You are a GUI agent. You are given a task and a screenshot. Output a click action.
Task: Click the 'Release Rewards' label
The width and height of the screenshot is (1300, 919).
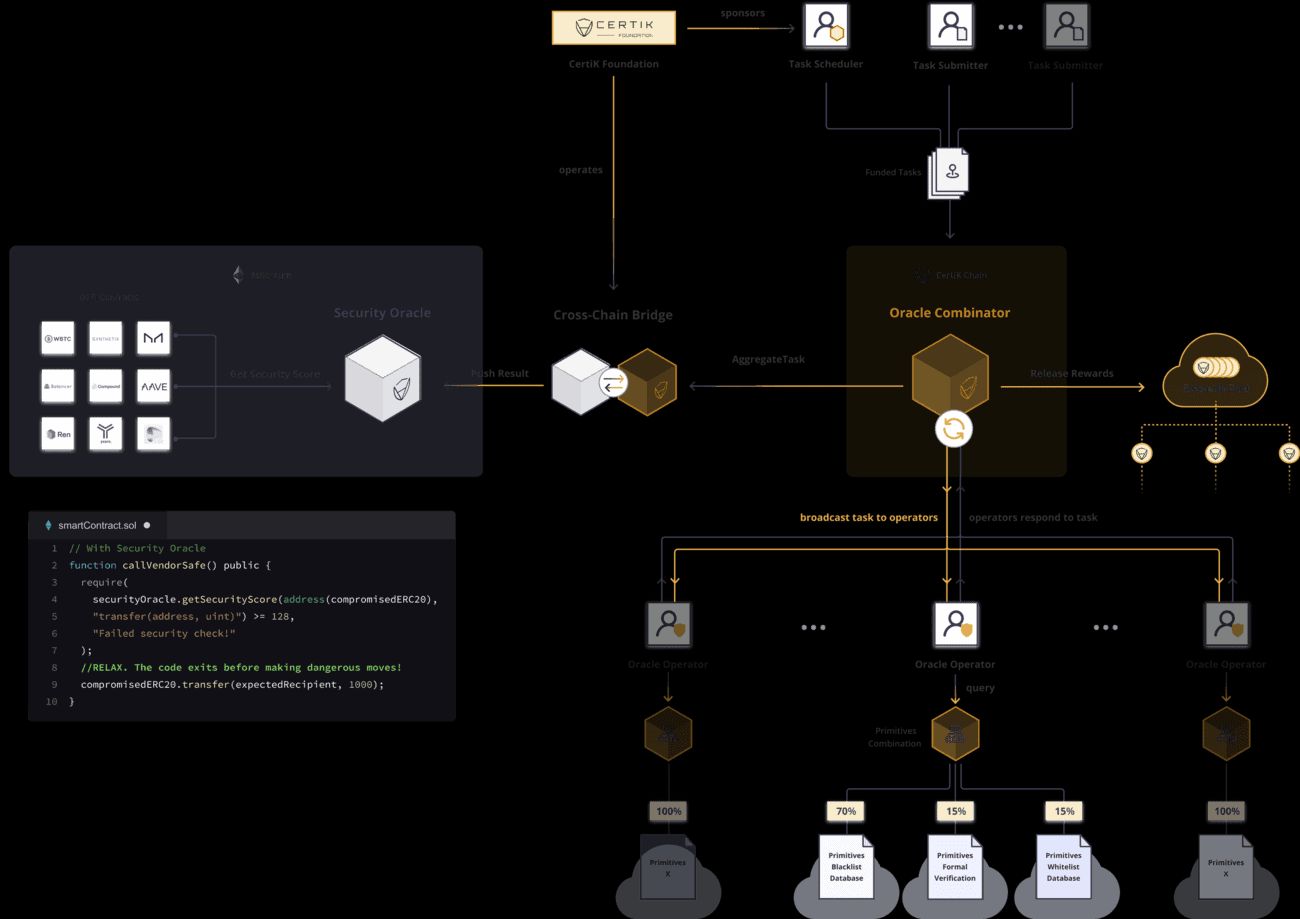click(1072, 374)
